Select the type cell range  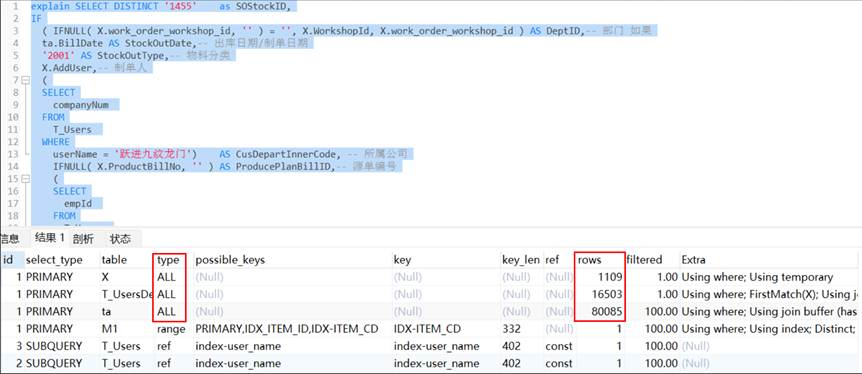170,329
